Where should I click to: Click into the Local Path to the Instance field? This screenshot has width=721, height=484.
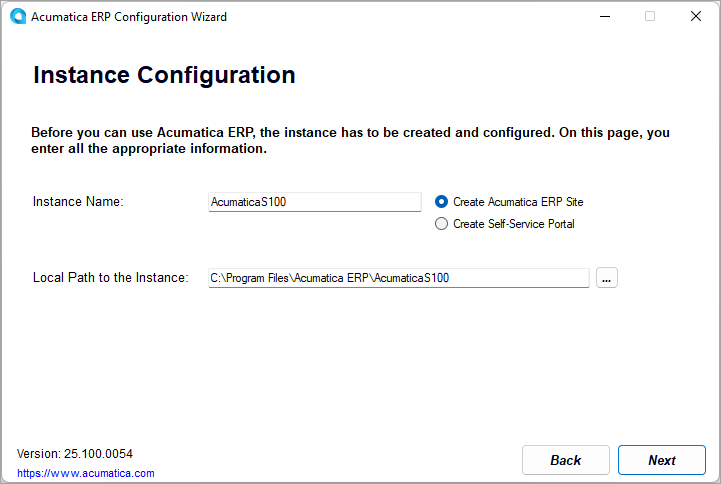[x=398, y=278]
